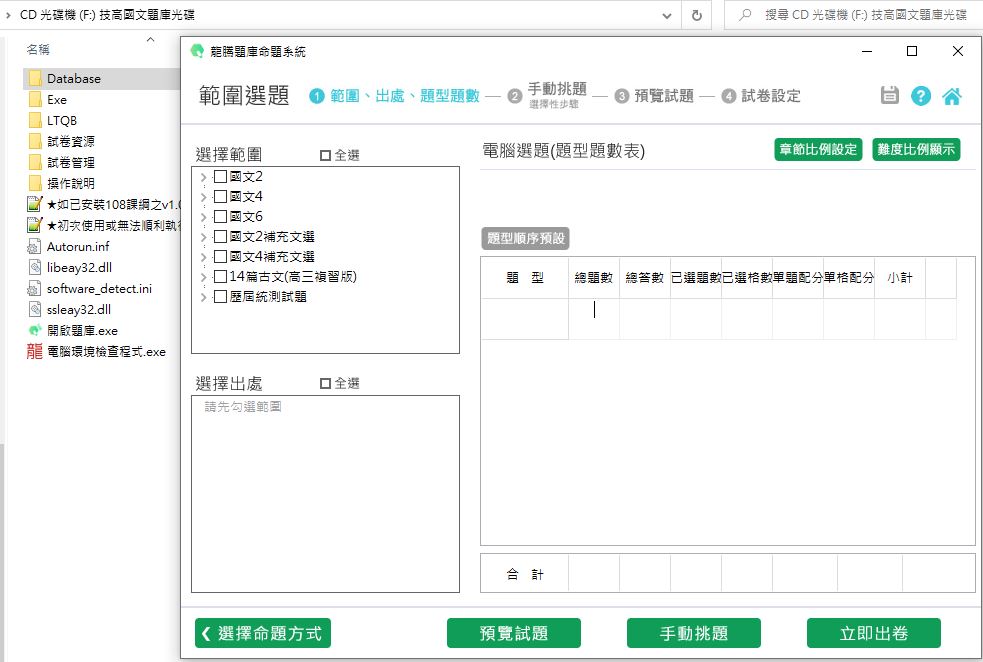Expand 14篇古文(高三複習版) node
This screenshot has height=662, width=983.
(204, 277)
